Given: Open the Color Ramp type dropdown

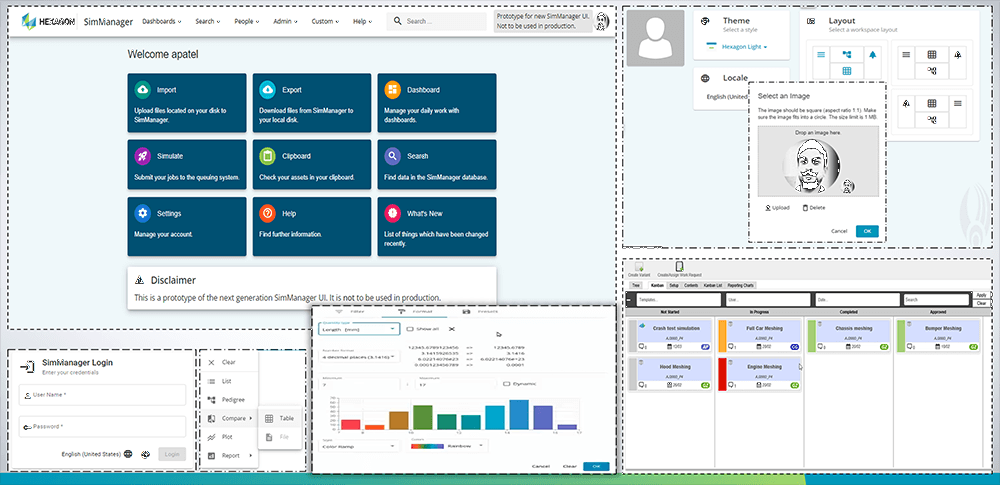Looking at the screenshot, I should tap(359, 446).
